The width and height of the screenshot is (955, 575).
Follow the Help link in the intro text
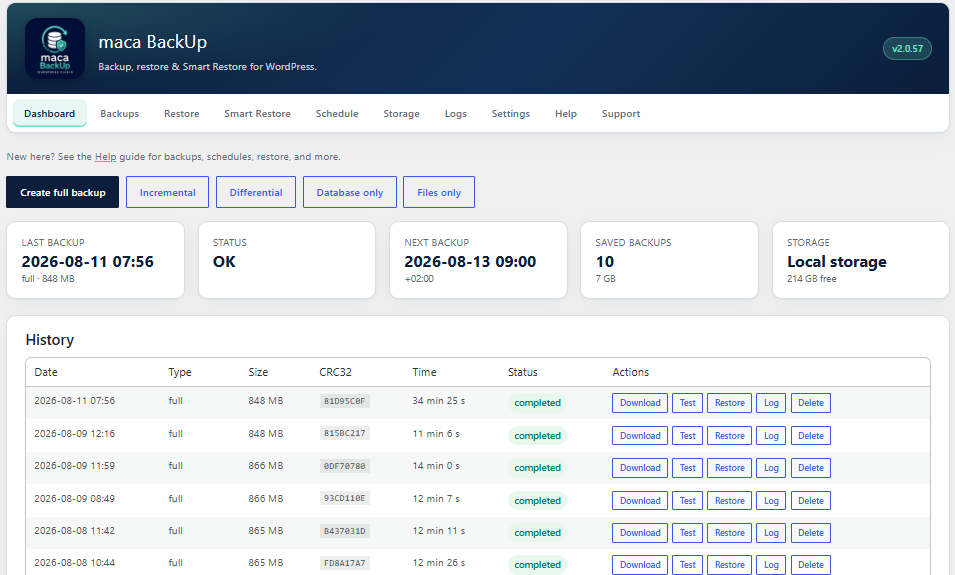tap(105, 157)
